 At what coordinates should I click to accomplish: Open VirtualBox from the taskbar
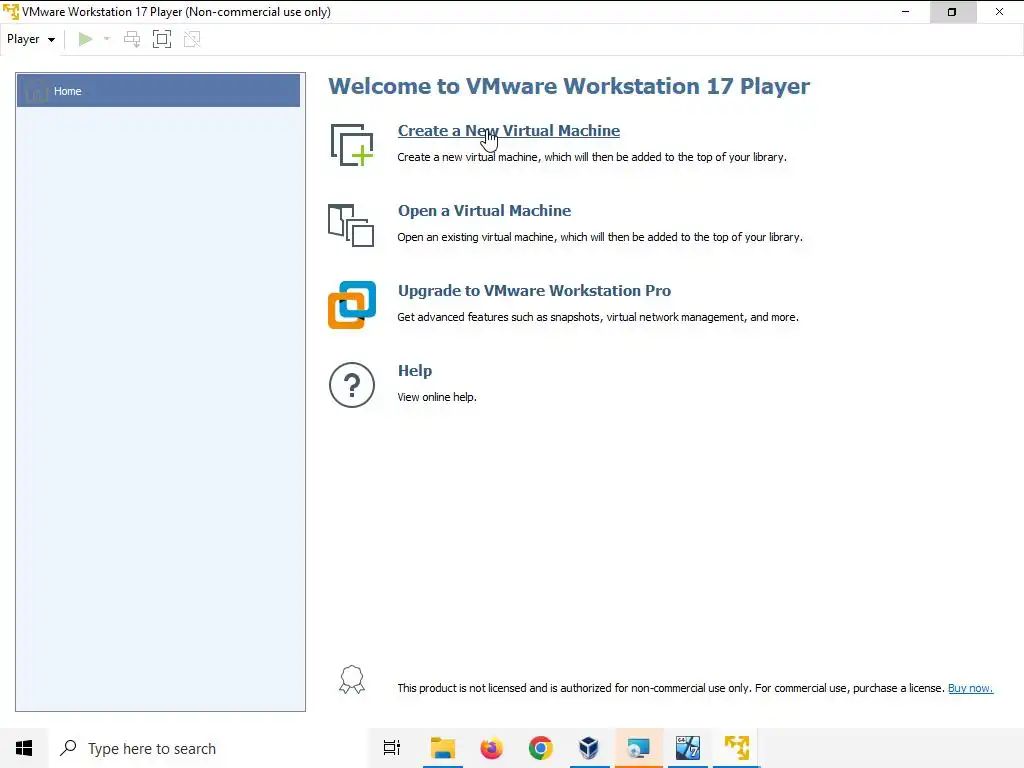(x=589, y=748)
